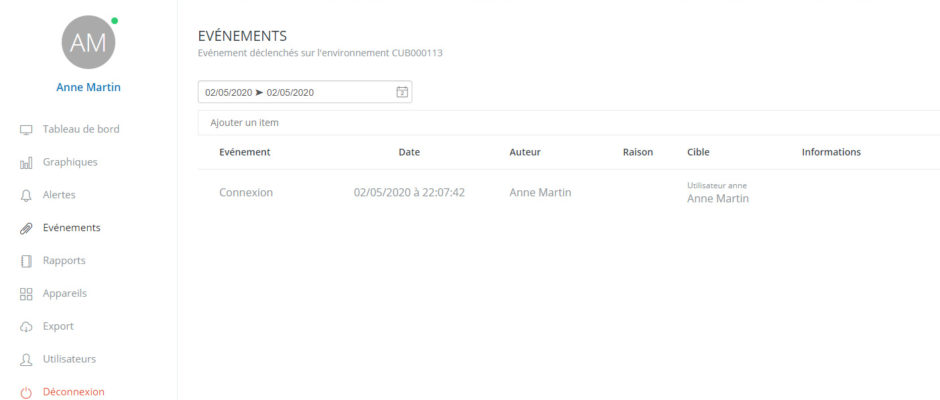Screen dimensions: 940x400
Task: Click the Anne Martin profile name
Action: point(88,88)
